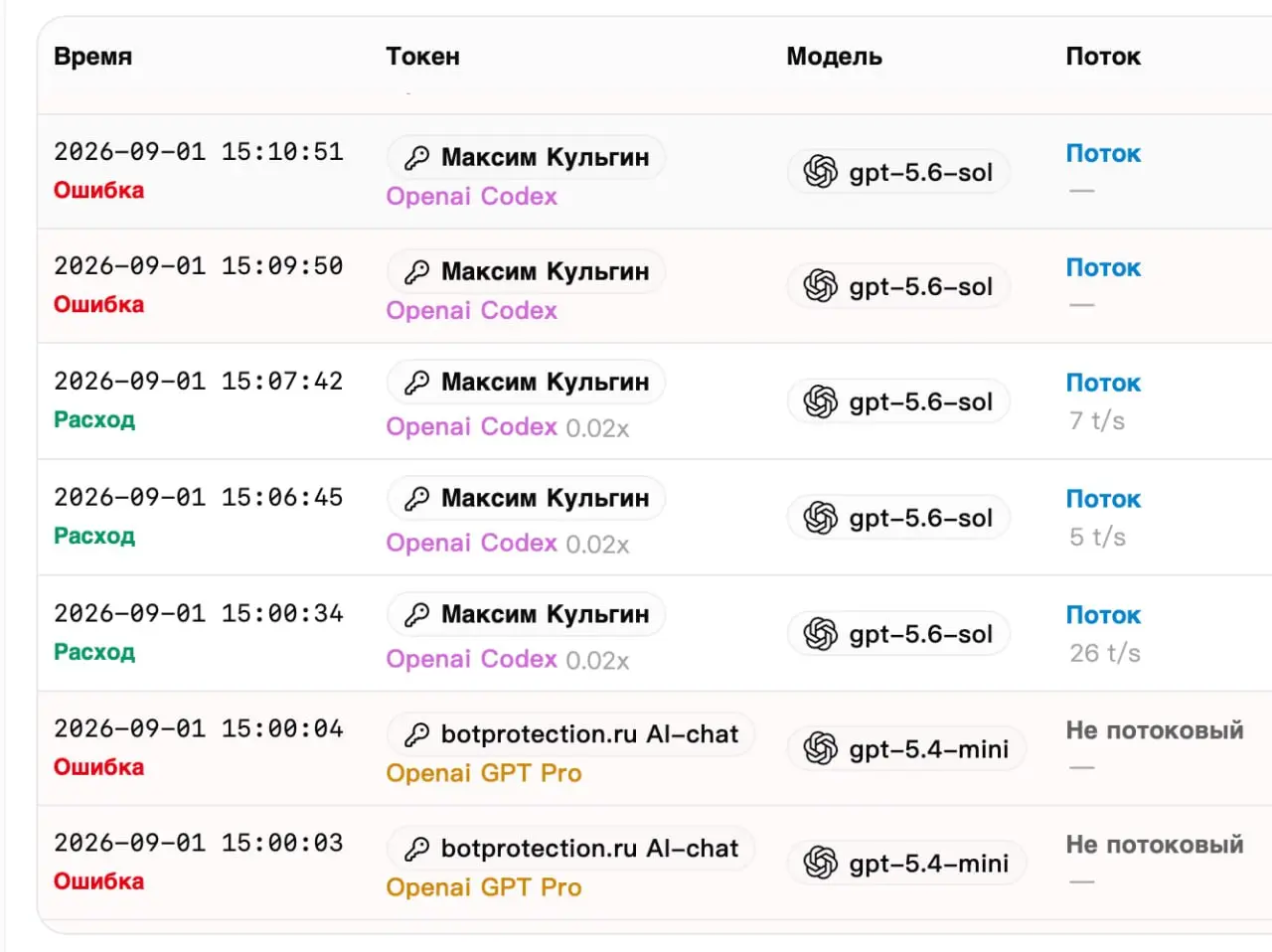Click "Openai Codex" group in 15:10:51 row
1272x952 pixels.
[472, 197]
